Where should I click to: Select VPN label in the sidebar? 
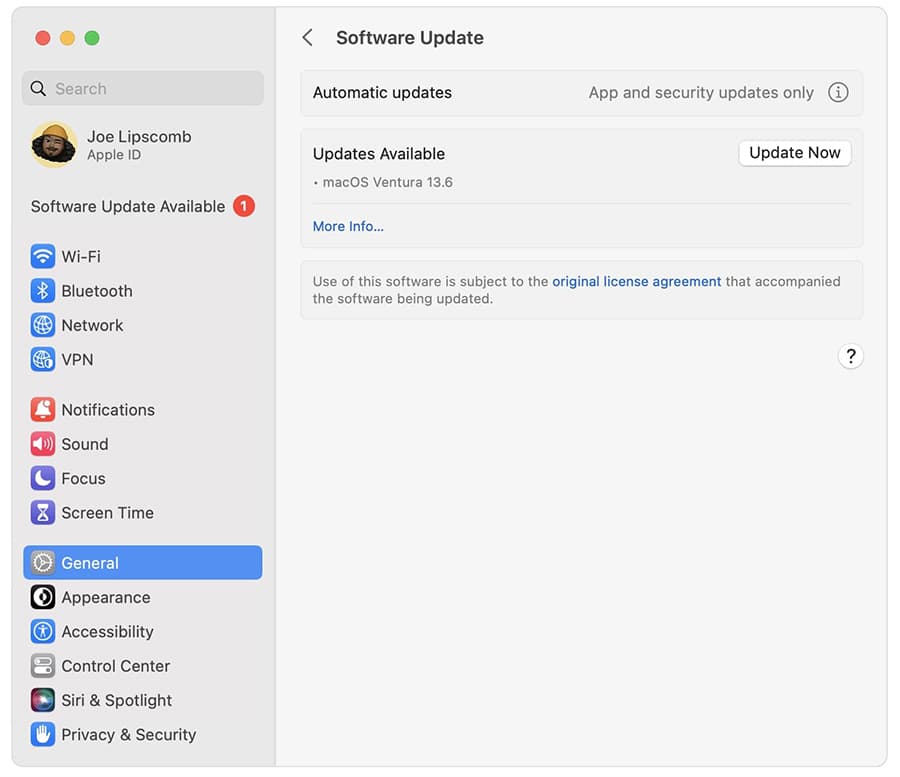[77, 360]
